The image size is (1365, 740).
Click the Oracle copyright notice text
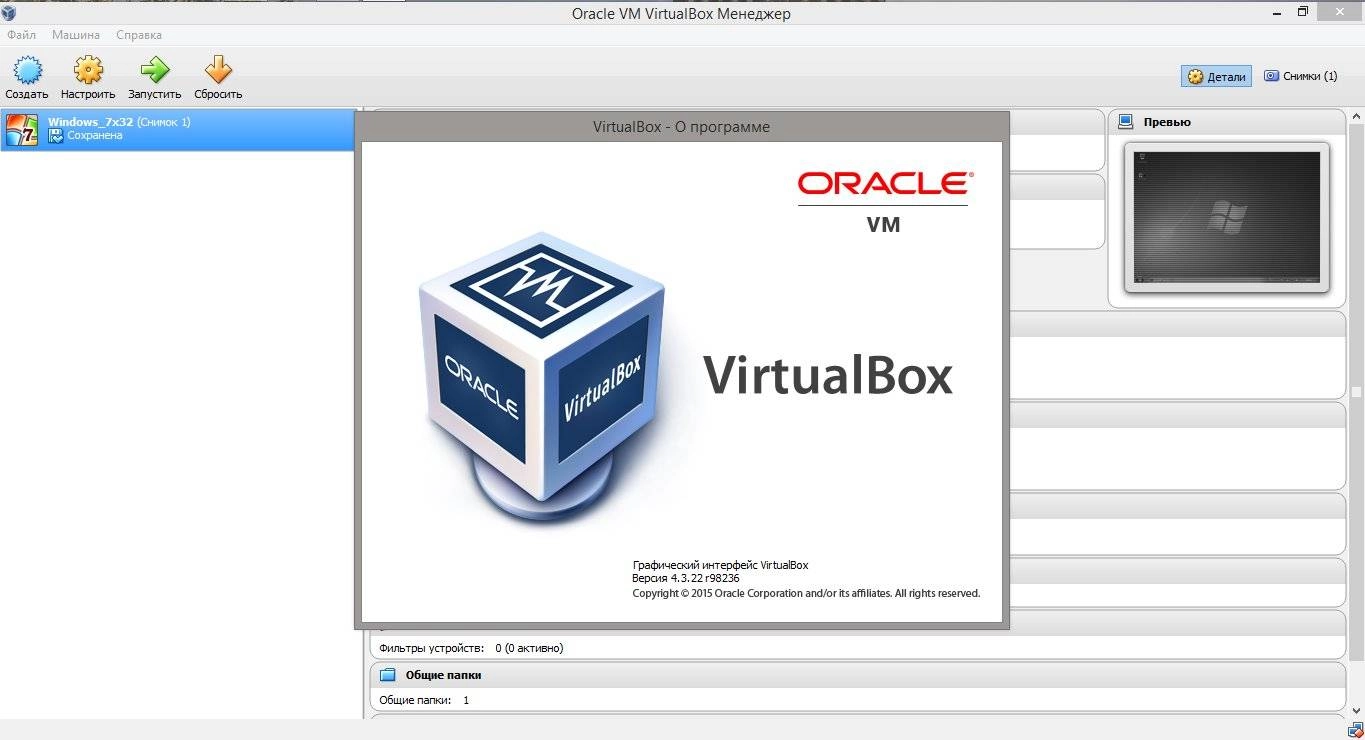pyautogui.click(x=806, y=593)
